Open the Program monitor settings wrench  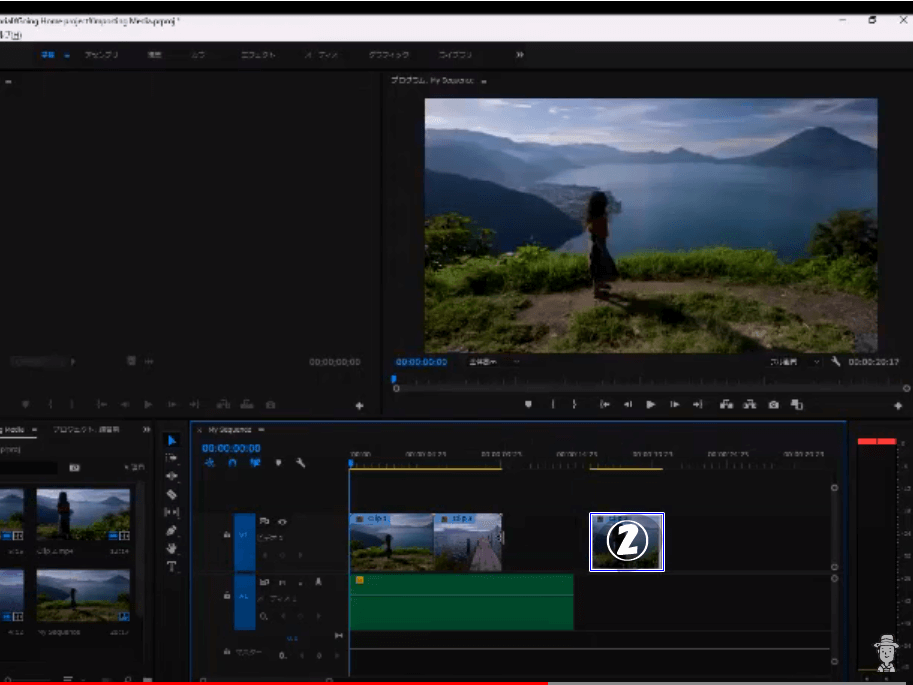(x=834, y=363)
